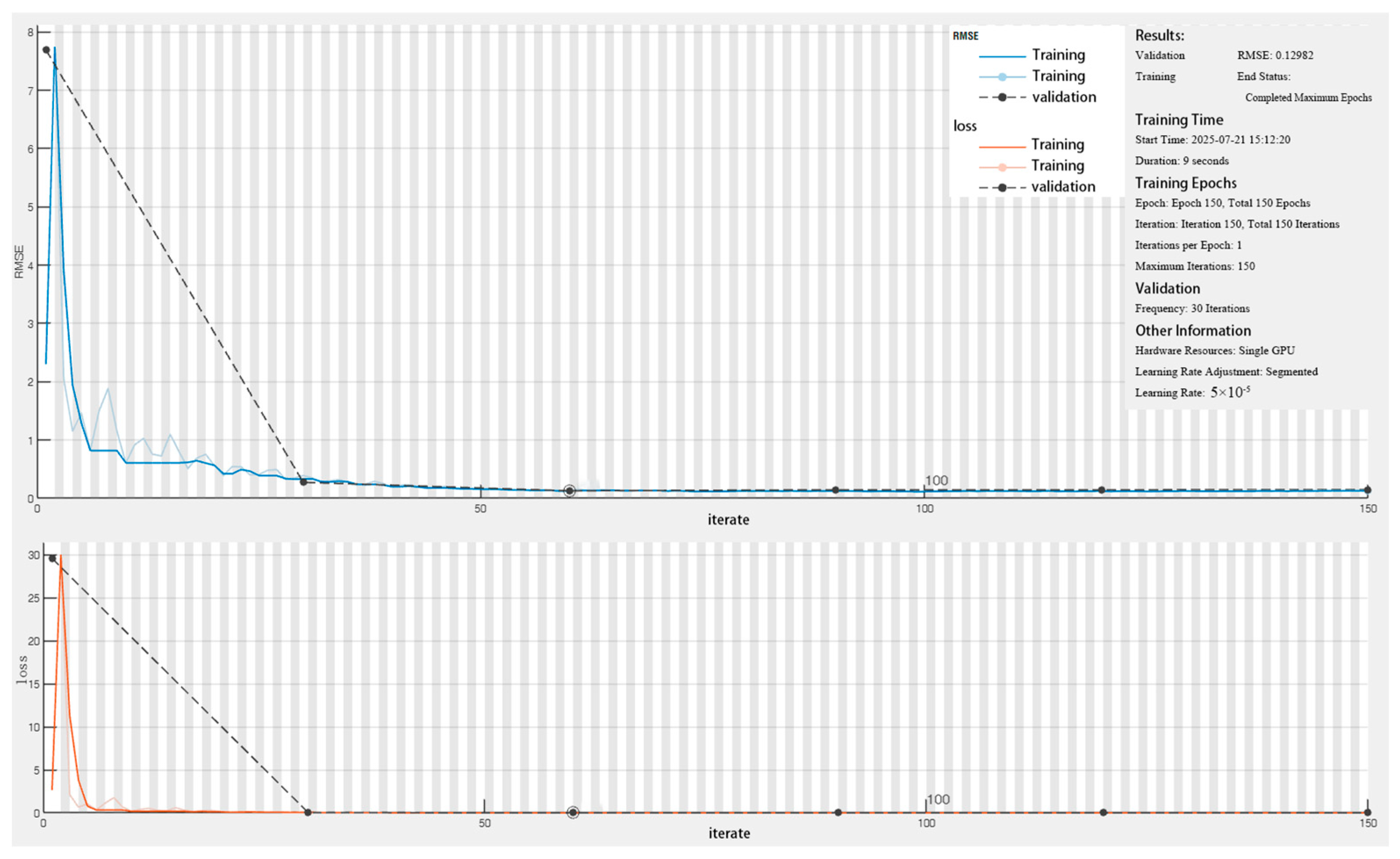The width and height of the screenshot is (1400, 859).
Task: Click the Frequency: 30 Iterations validation text
Action: [1192, 309]
